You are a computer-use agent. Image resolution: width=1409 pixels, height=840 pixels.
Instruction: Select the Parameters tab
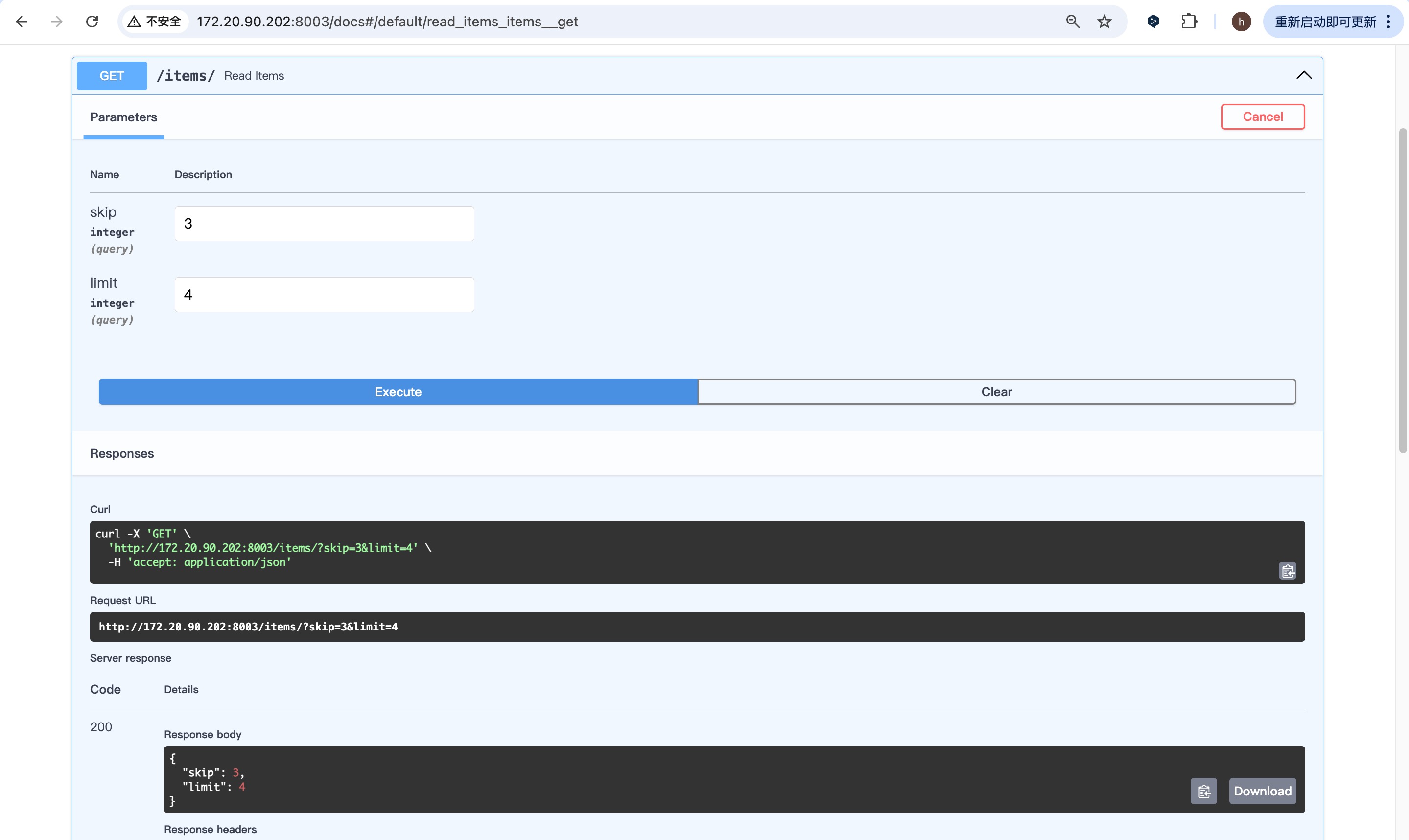click(123, 117)
